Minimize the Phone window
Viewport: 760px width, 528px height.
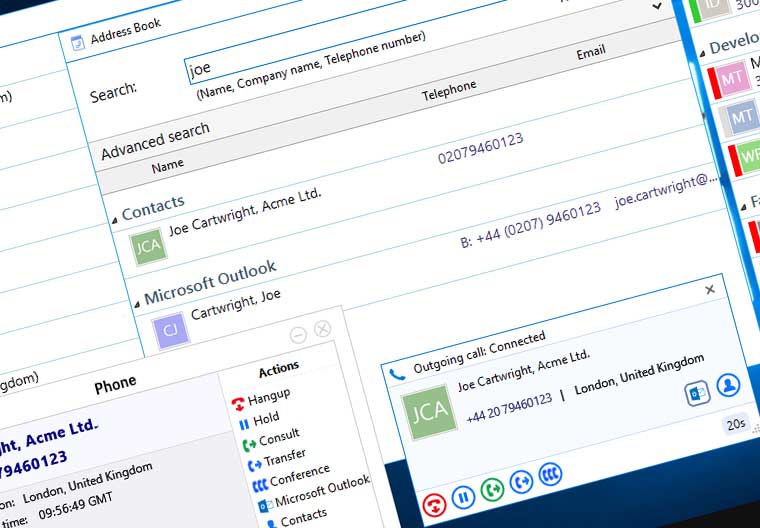click(x=298, y=335)
